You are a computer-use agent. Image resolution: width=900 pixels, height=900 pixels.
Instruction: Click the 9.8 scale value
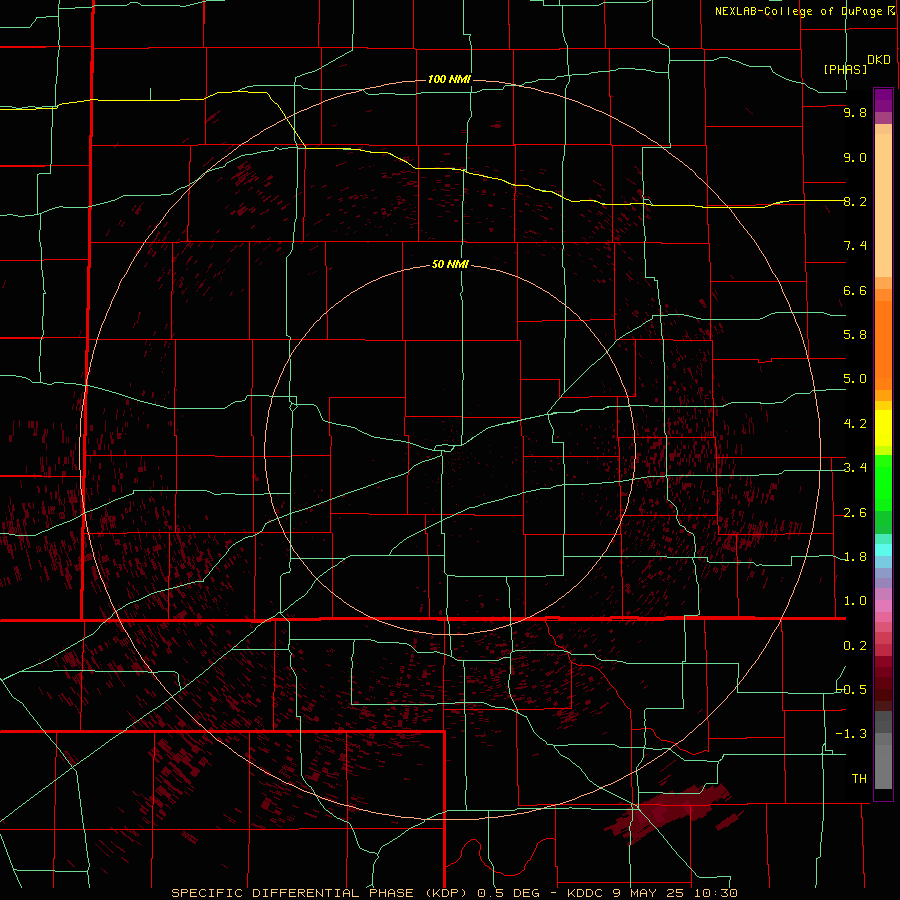855,113
